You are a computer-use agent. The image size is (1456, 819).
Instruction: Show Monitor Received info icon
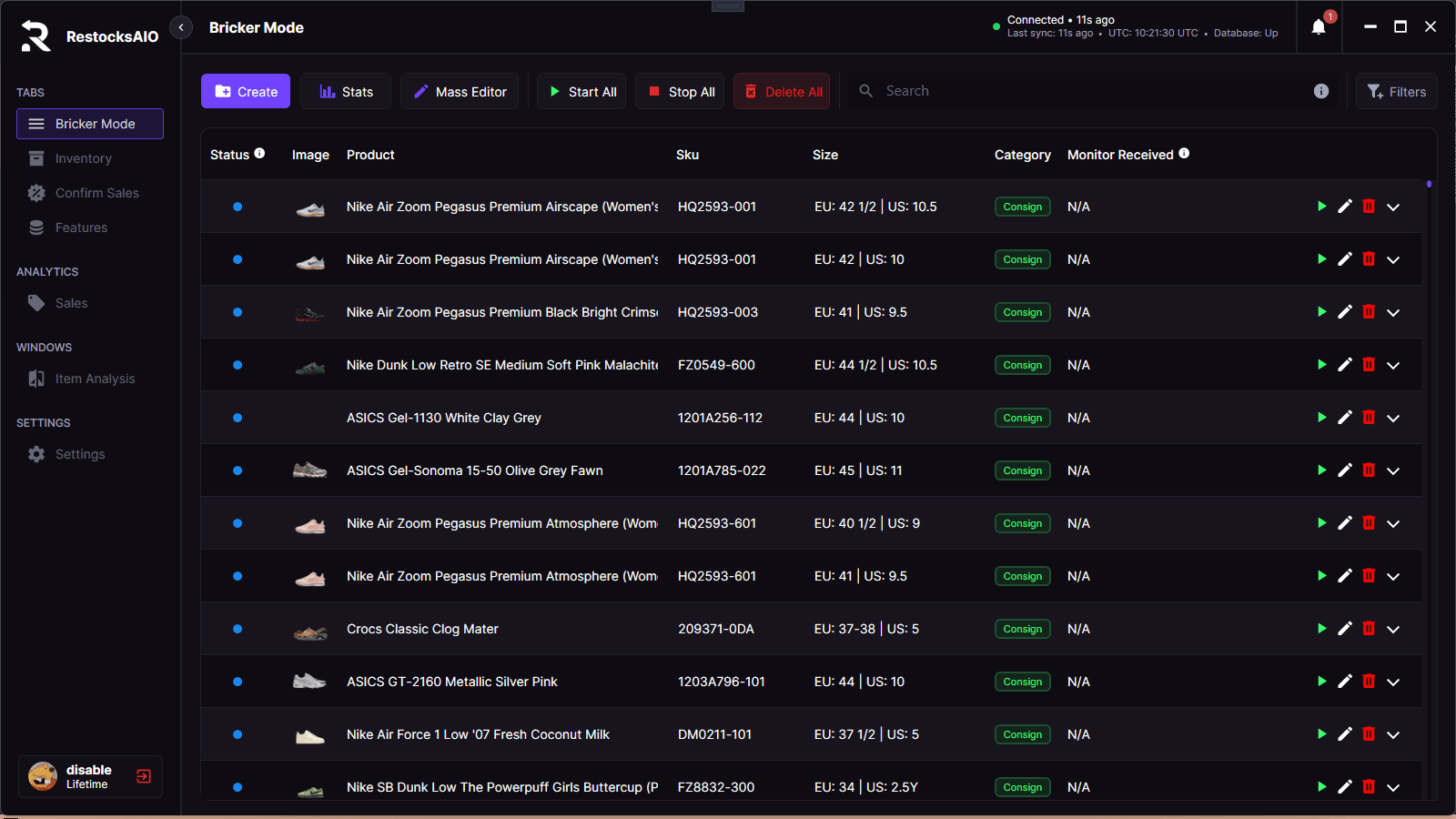click(x=1184, y=153)
